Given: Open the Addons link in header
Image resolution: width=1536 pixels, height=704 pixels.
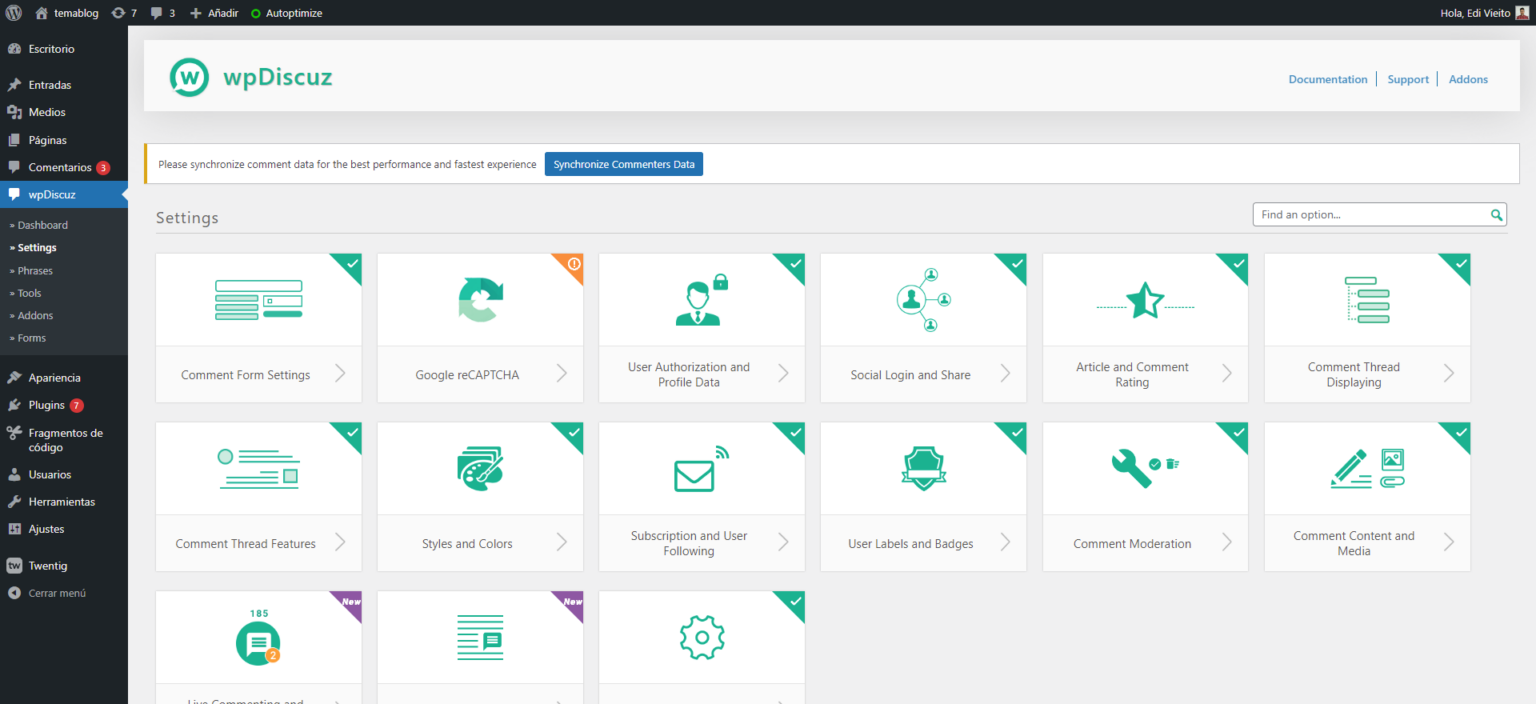Looking at the screenshot, I should pos(1468,79).
